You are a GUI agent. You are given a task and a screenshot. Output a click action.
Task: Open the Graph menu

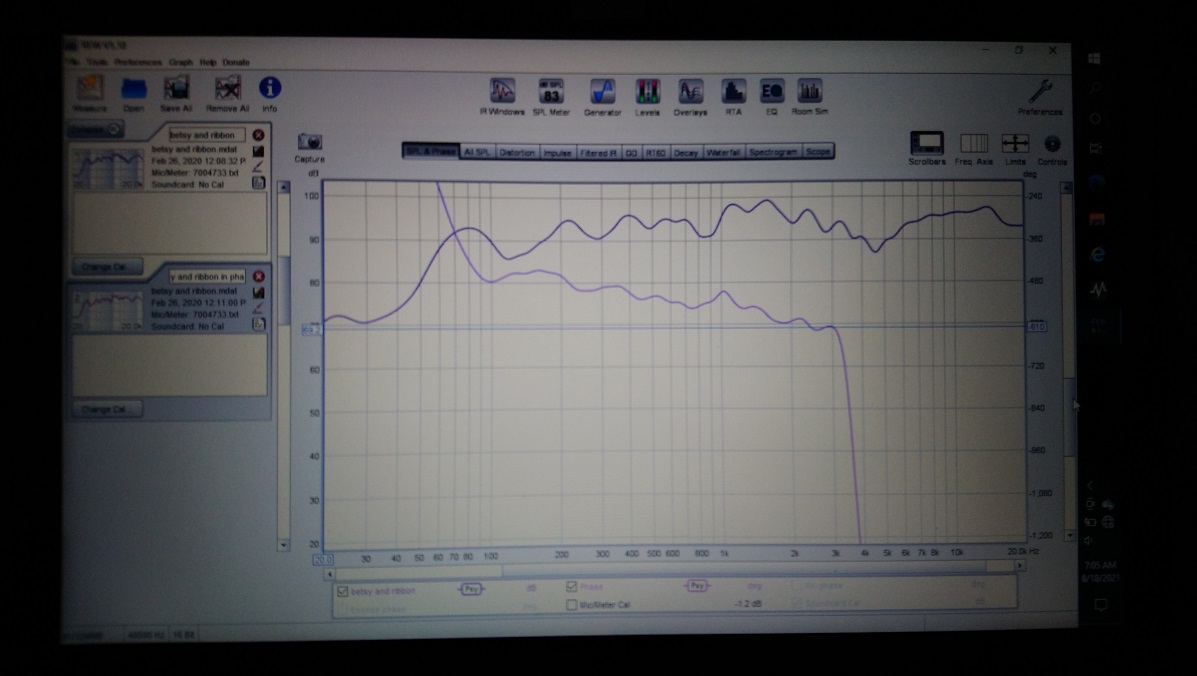pos(181,62)
